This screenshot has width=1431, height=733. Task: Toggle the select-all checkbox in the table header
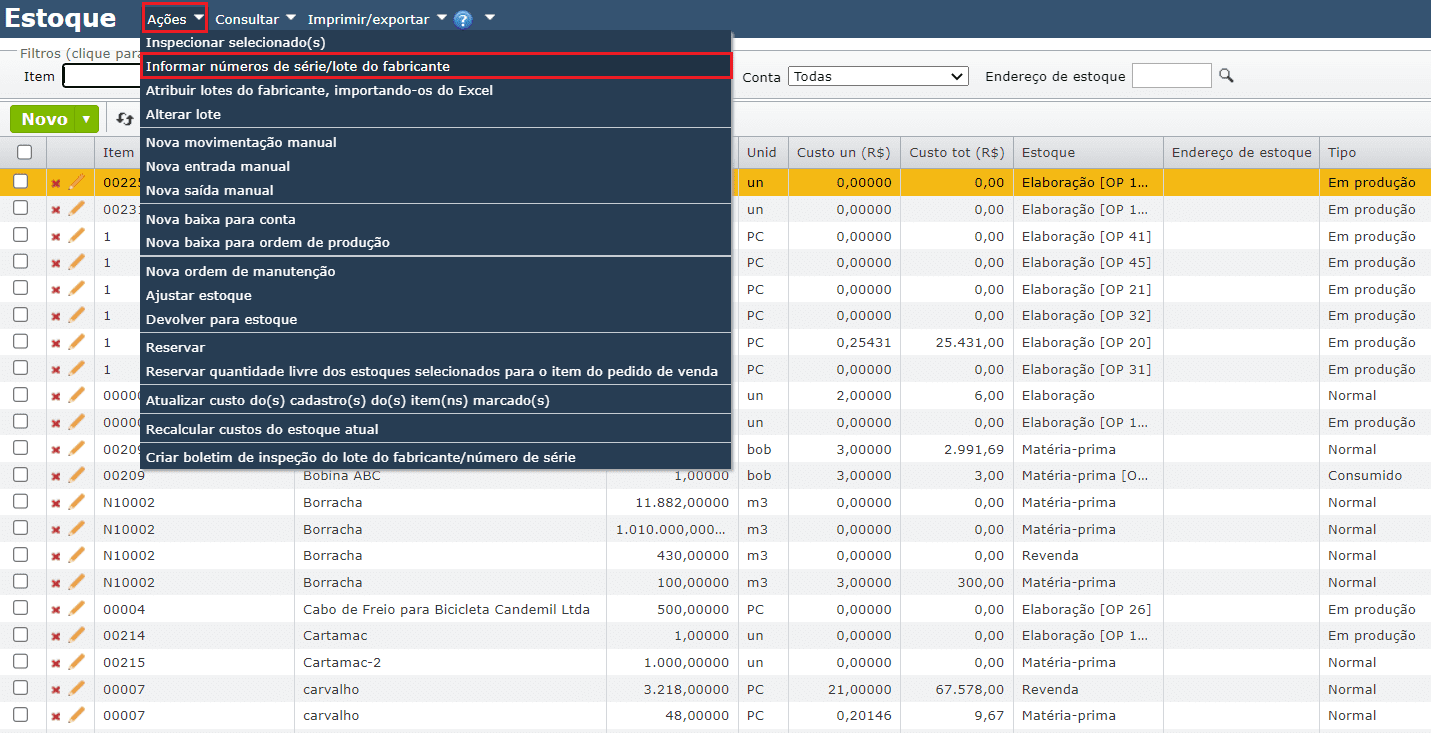(25, 153)
